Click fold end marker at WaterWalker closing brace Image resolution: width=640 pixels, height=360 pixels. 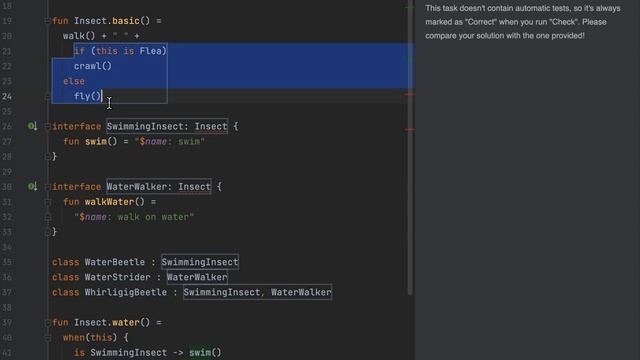pyautogui.click(x=47, y=232)
